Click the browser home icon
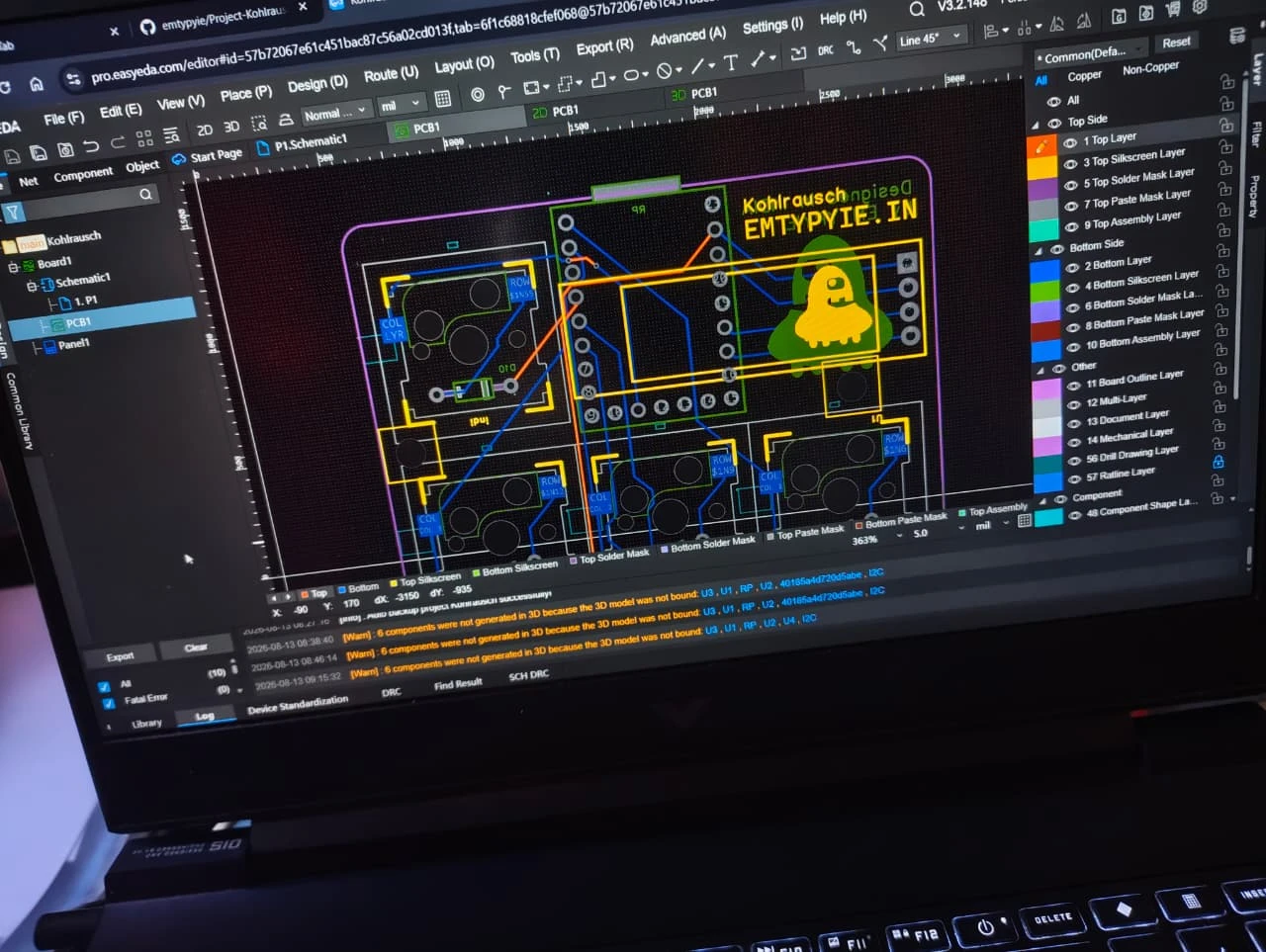The width and height of the screenshot is (1266, 952). point(37,84)
